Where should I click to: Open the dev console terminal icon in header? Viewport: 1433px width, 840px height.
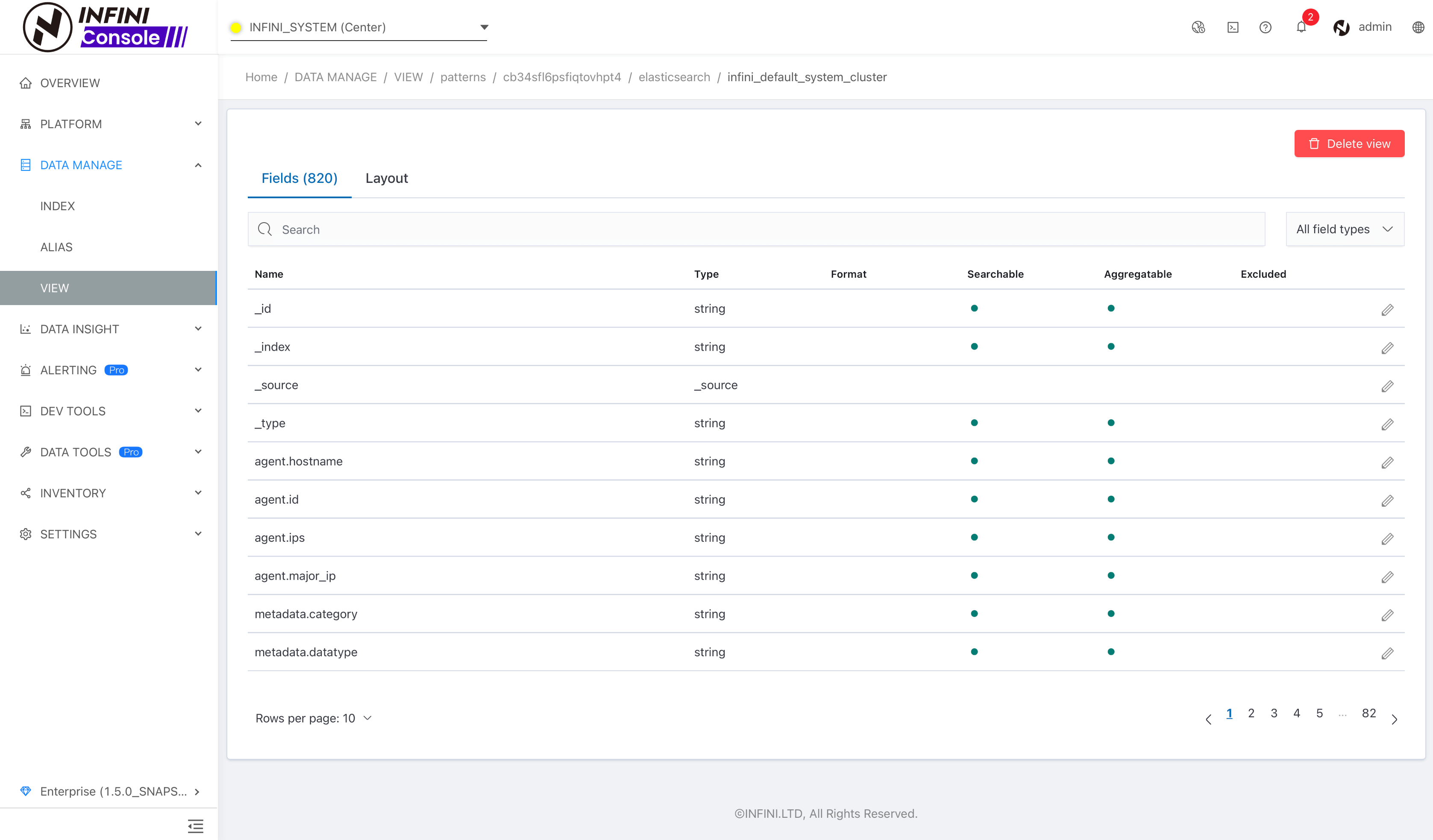point(1233,27)
